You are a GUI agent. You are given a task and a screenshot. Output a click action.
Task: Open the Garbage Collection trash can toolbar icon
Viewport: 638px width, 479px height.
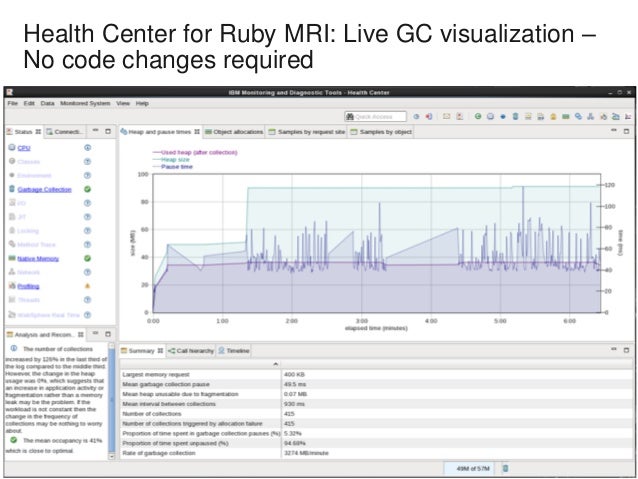pyautogui.click(x=515, y=116)
